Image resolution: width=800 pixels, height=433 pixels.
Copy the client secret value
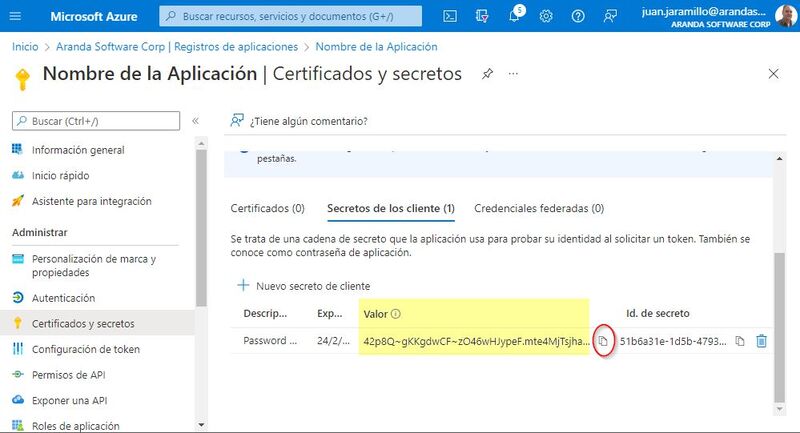[603, 341]
